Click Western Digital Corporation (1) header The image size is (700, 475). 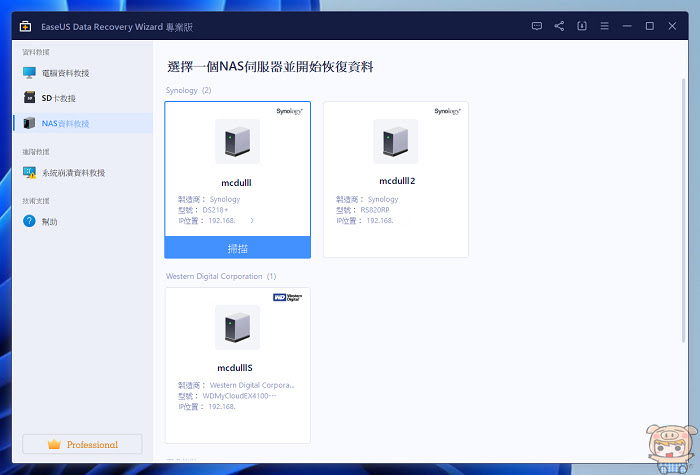(x=221, y=276)
